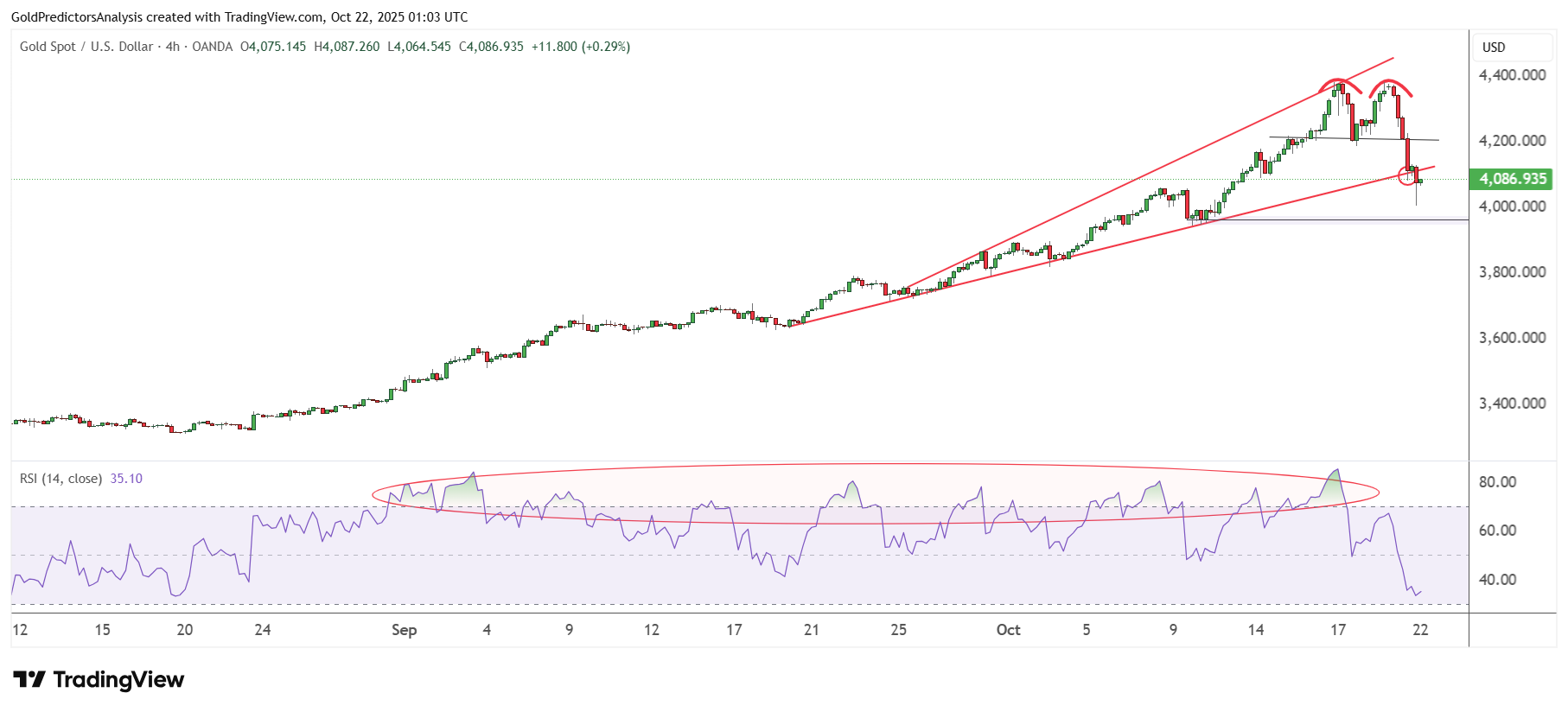This screenshot has height=712, width=1568.
Task: Click the Oct label on the time axis
Action: click(1008, 630)
